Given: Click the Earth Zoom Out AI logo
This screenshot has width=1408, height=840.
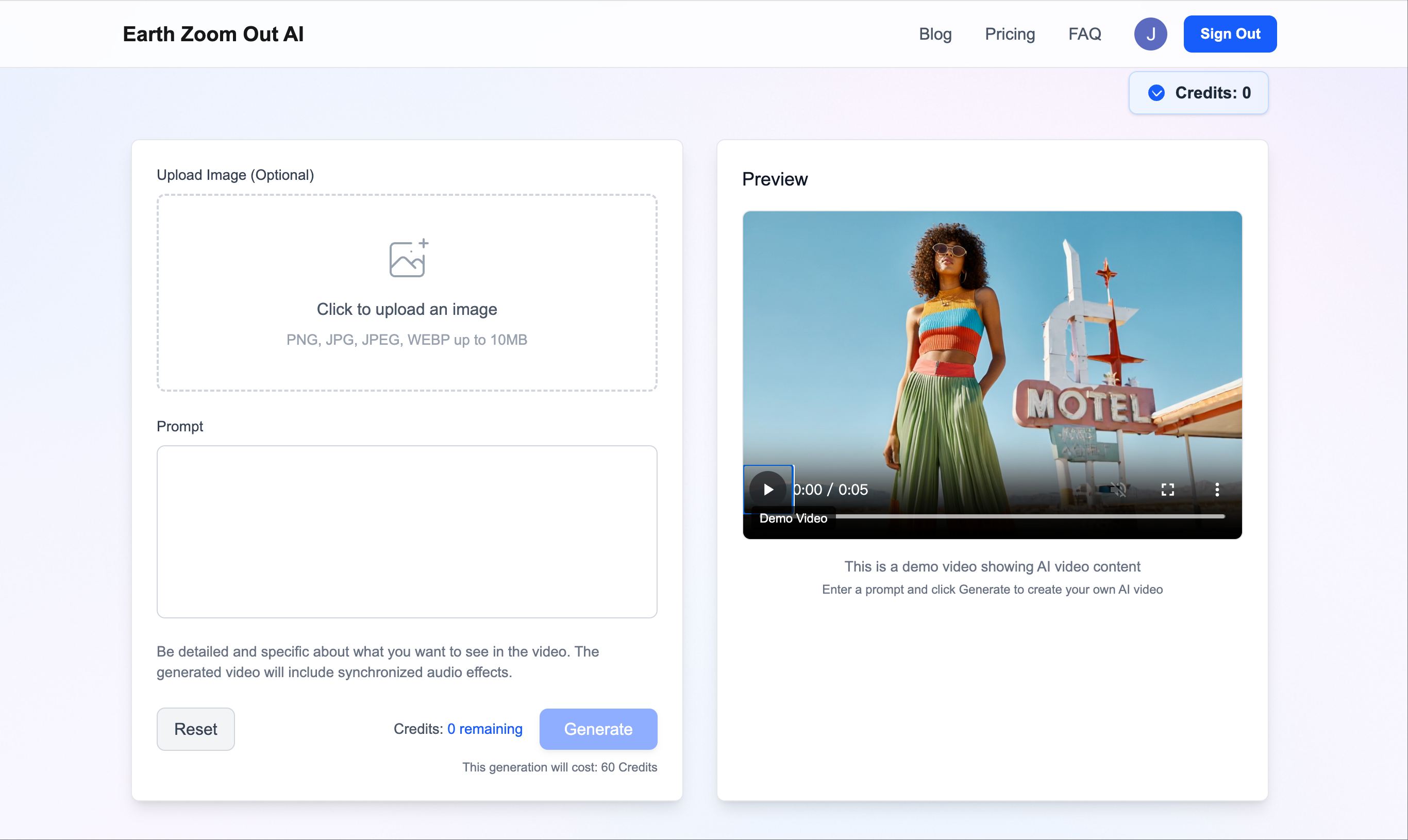Looking at the screenshot, I should point(213,34).
